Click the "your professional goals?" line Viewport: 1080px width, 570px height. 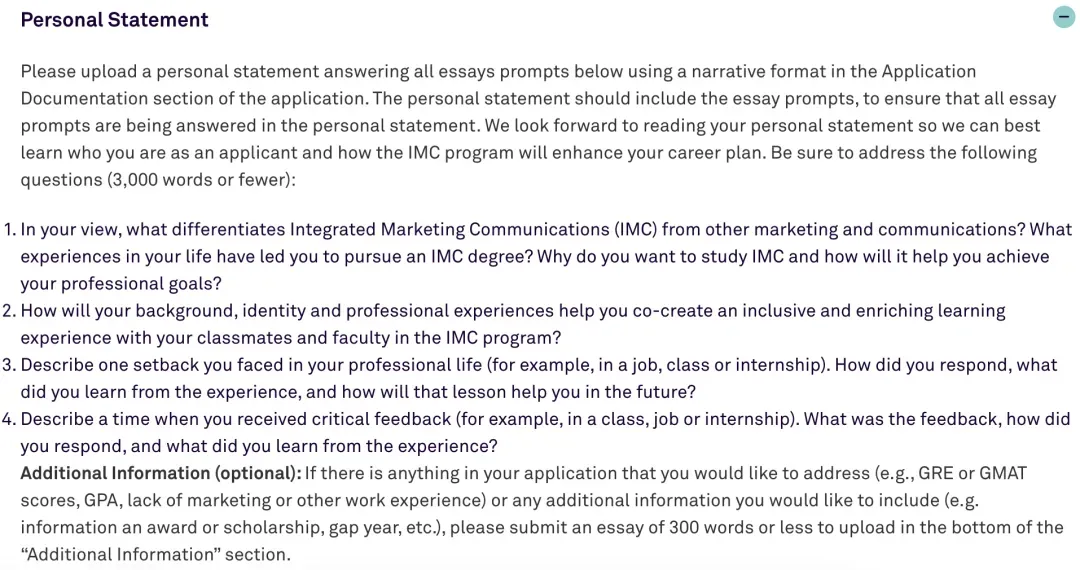coord(121,284)
